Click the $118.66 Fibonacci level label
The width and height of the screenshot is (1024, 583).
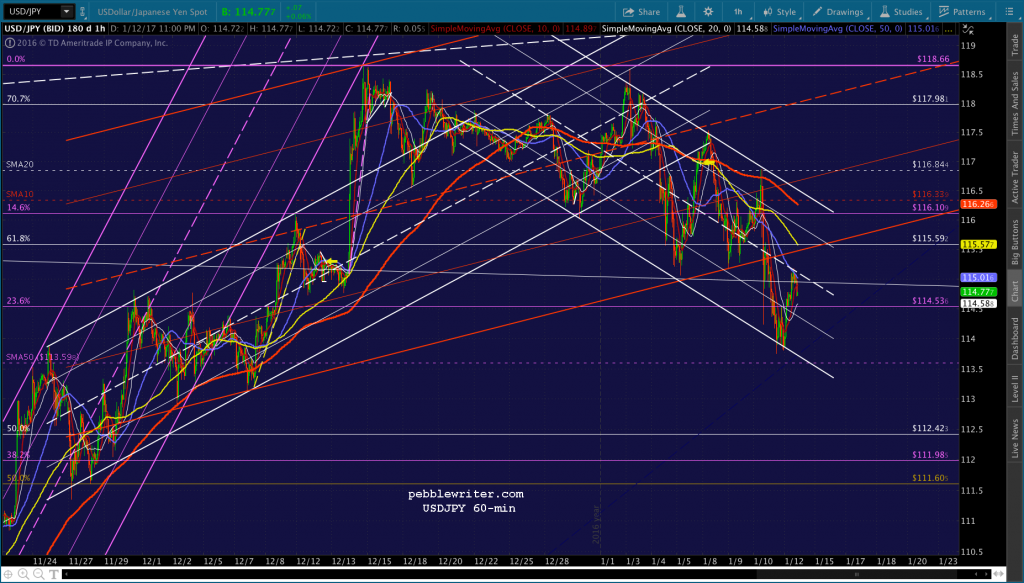tap(933, 59)
